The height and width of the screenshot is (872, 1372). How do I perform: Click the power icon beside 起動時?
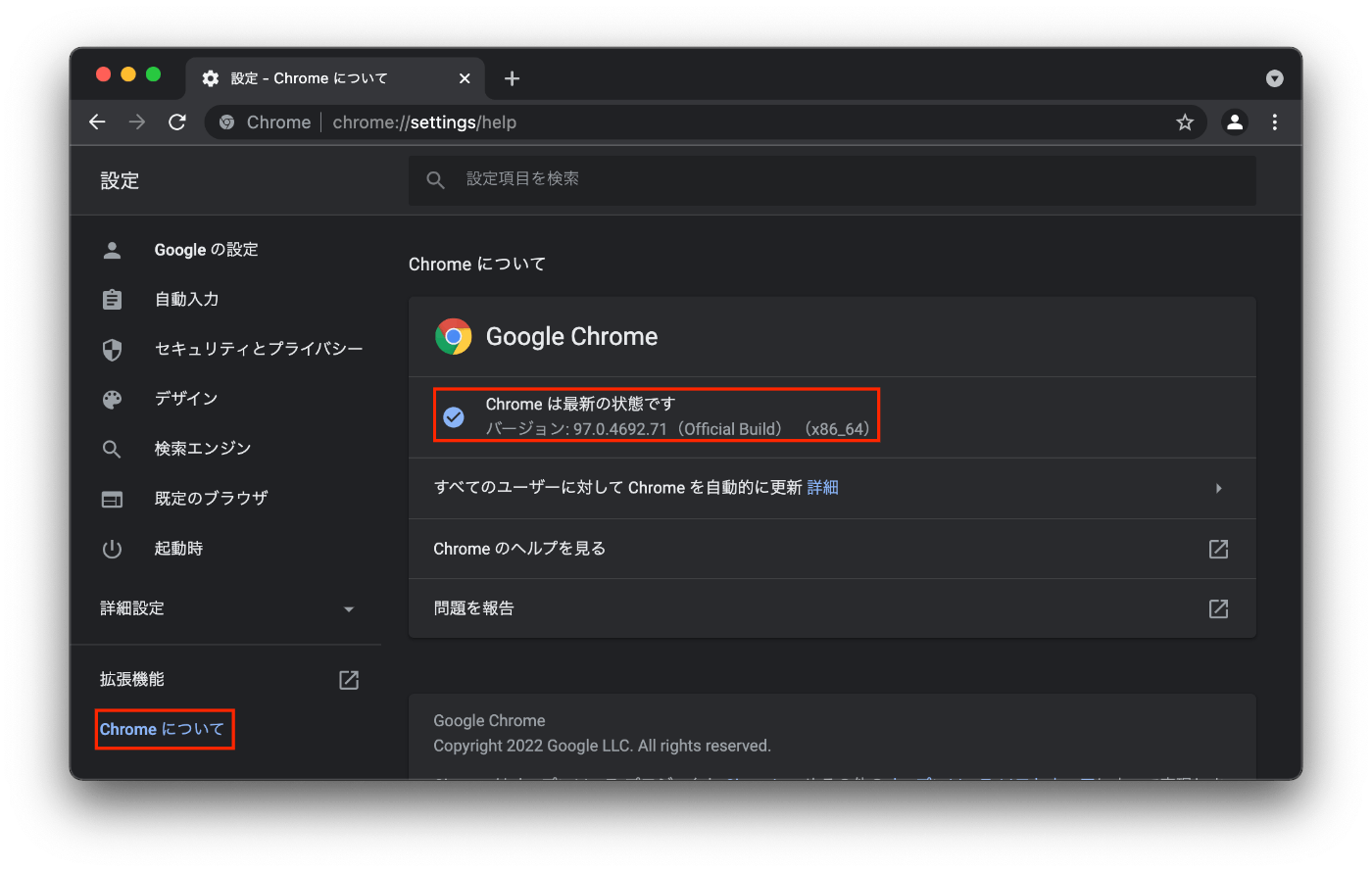113,549
